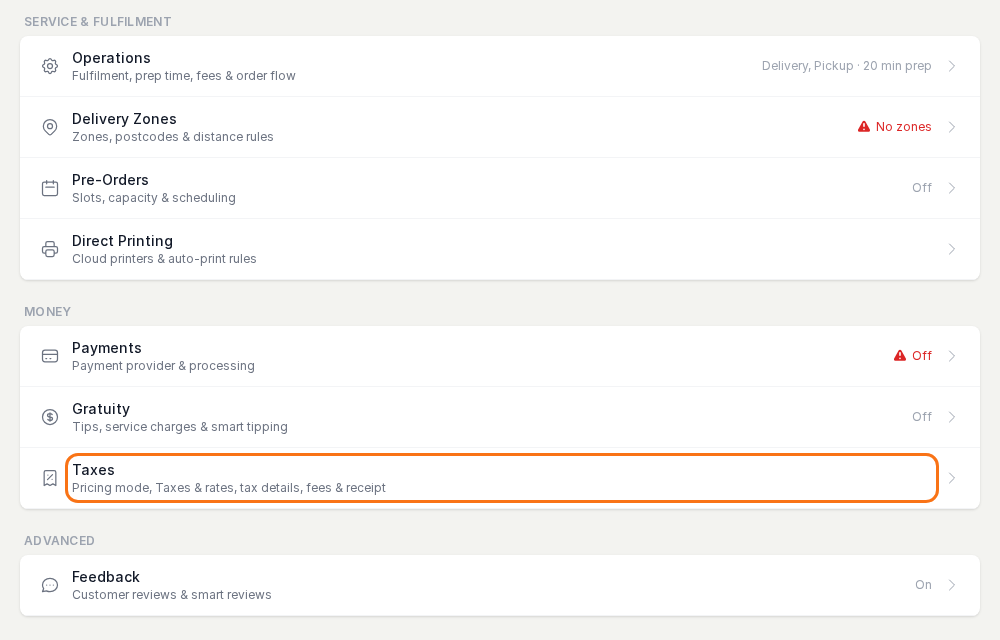Click 'Payment provider & processing' description
The width and height of the screenshot is (1000, 640).
click(163, 366)
